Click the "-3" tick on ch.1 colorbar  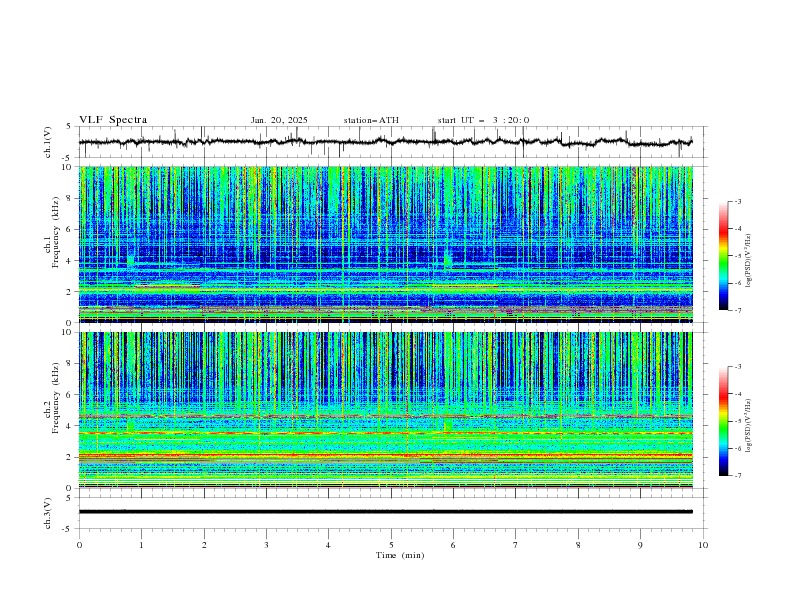tap(738, 201)
